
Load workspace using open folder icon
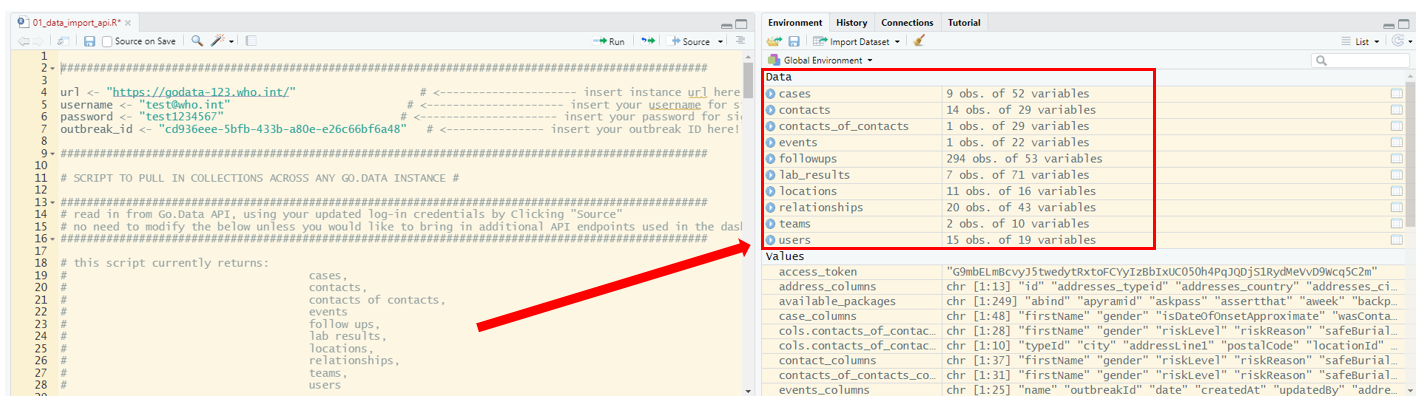click(x=773, y=41)
